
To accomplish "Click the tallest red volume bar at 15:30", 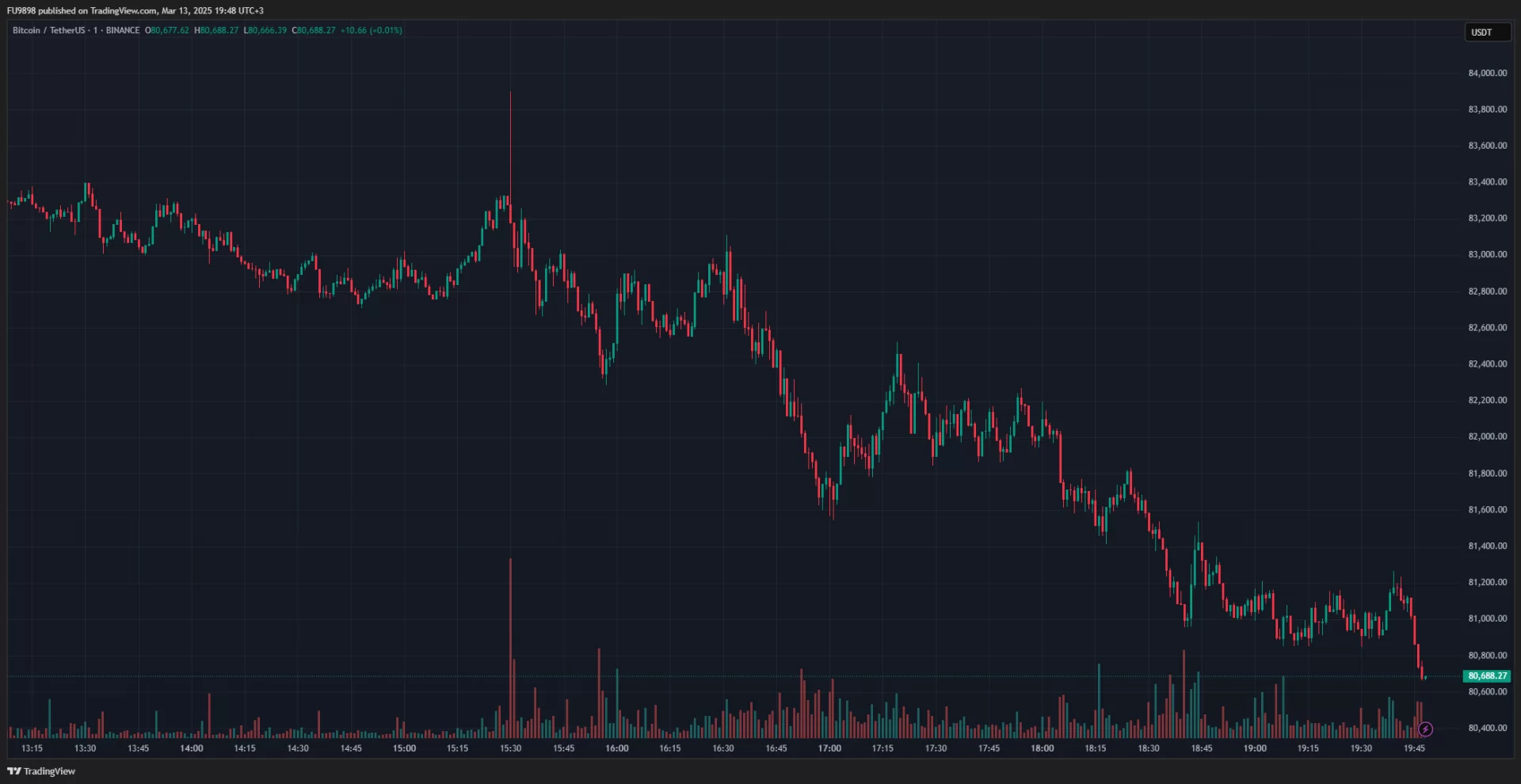I will click(x=510, y=649).
